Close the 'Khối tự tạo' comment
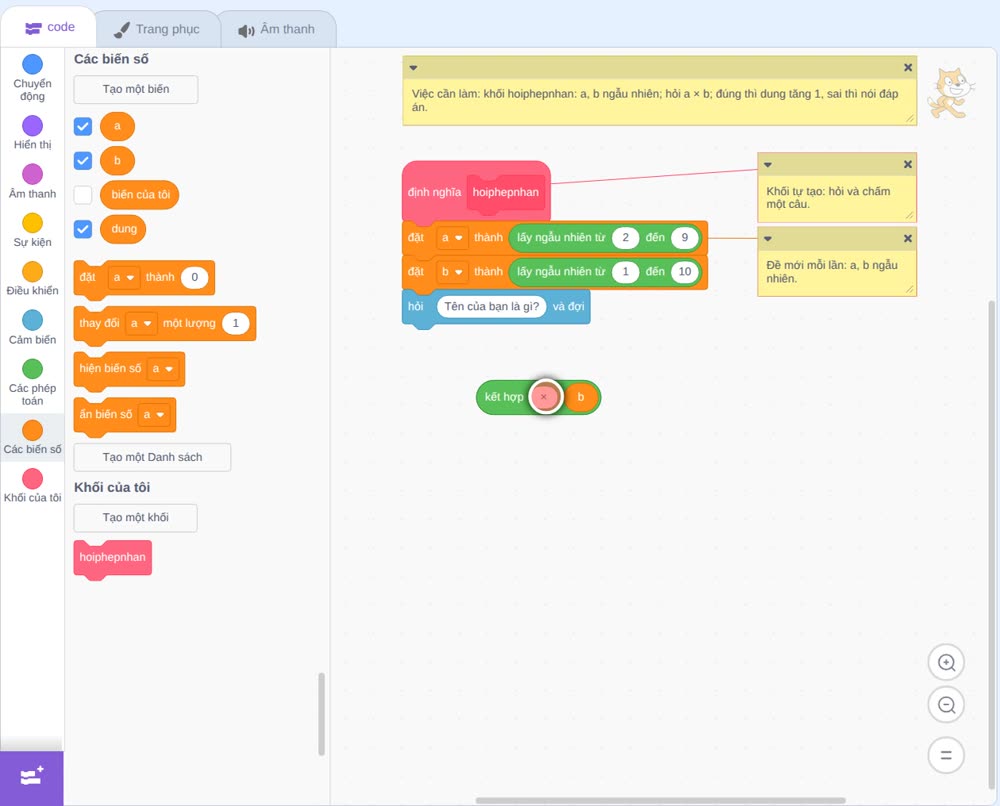The width and height of the screenshot is (1000, 806). (x=908, y=165)
